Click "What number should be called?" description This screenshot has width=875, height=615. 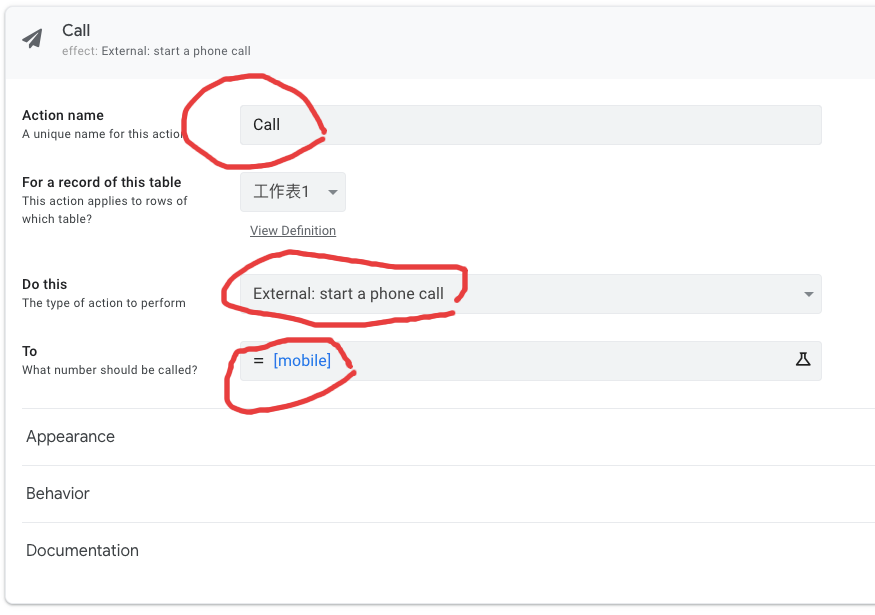pyautogui.click(x=110, y=370)
